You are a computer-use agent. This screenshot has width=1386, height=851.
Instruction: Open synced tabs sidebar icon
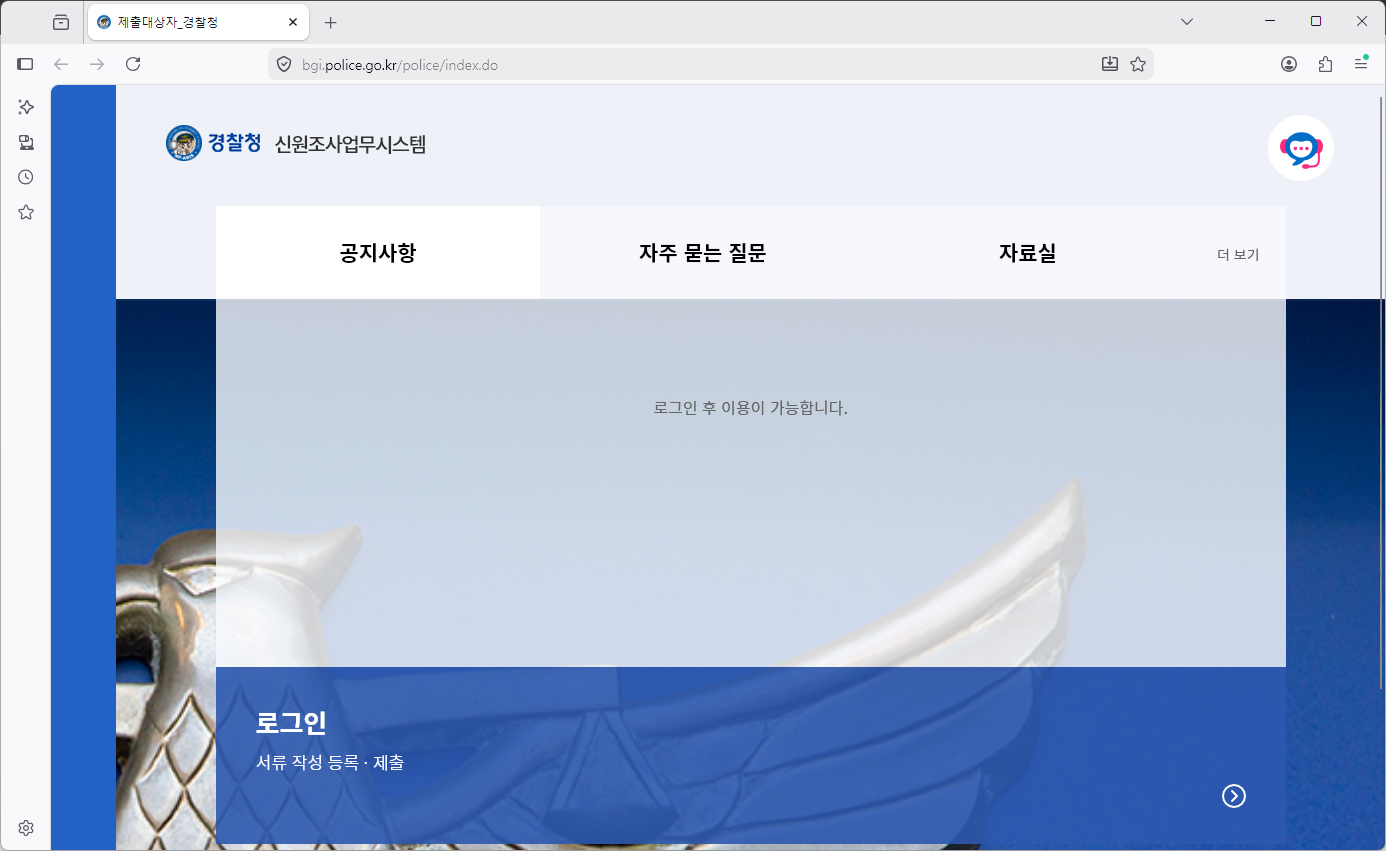pyautogui.click(x=26, y=142)
